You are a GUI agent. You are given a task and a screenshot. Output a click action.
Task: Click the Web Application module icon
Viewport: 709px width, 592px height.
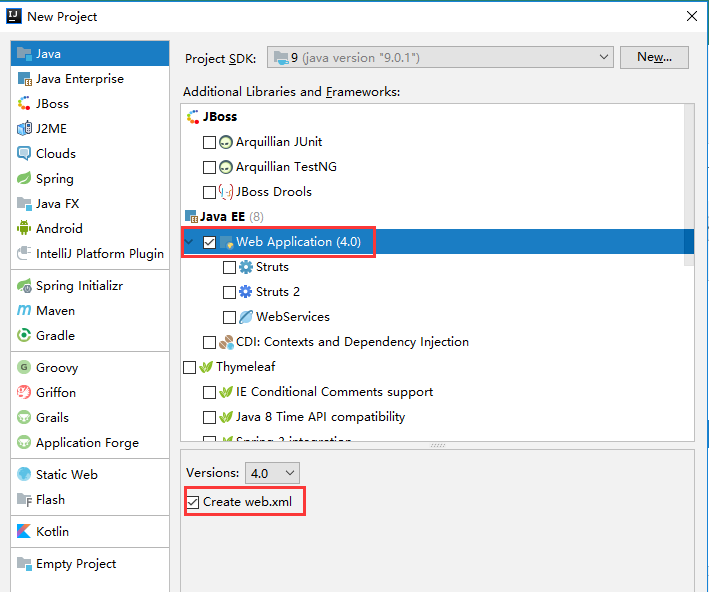click(226, 242)
